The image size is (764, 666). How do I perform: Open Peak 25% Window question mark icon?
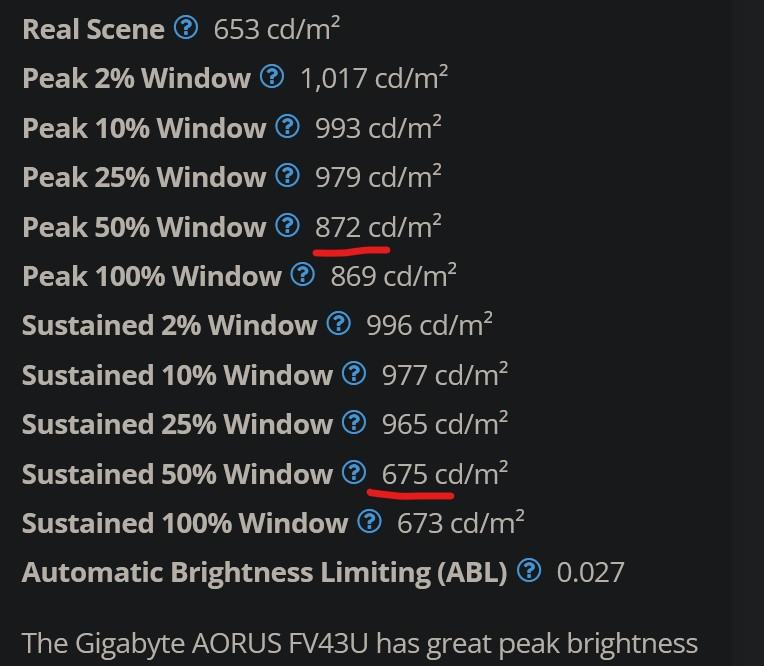(x=287, y=175)
